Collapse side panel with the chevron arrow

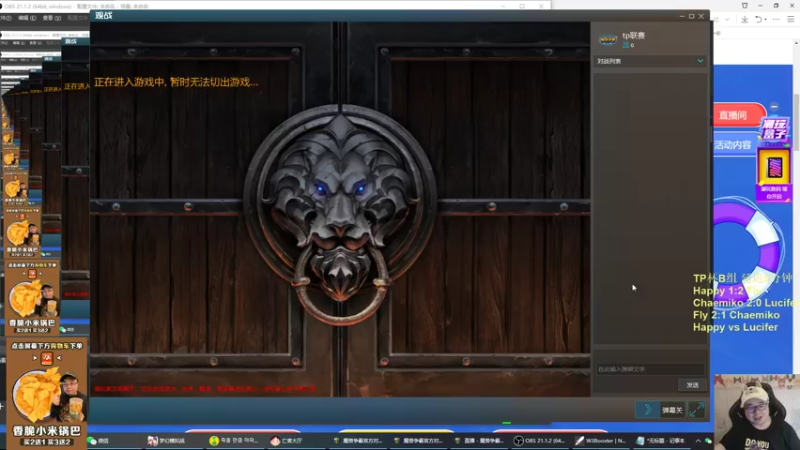(x=647, y=410)
